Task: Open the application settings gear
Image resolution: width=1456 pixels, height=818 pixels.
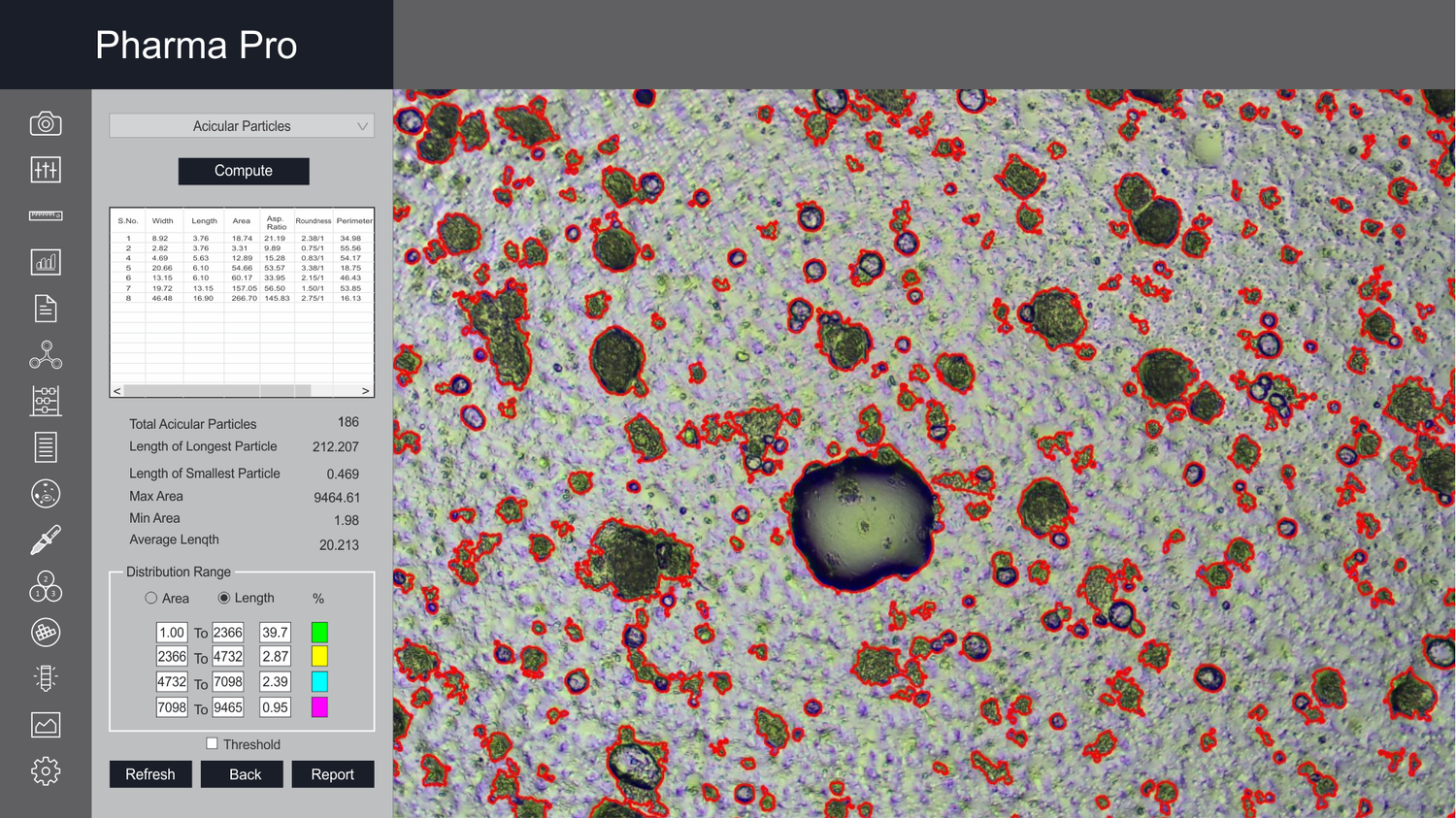Action: (x=46, y=770)
